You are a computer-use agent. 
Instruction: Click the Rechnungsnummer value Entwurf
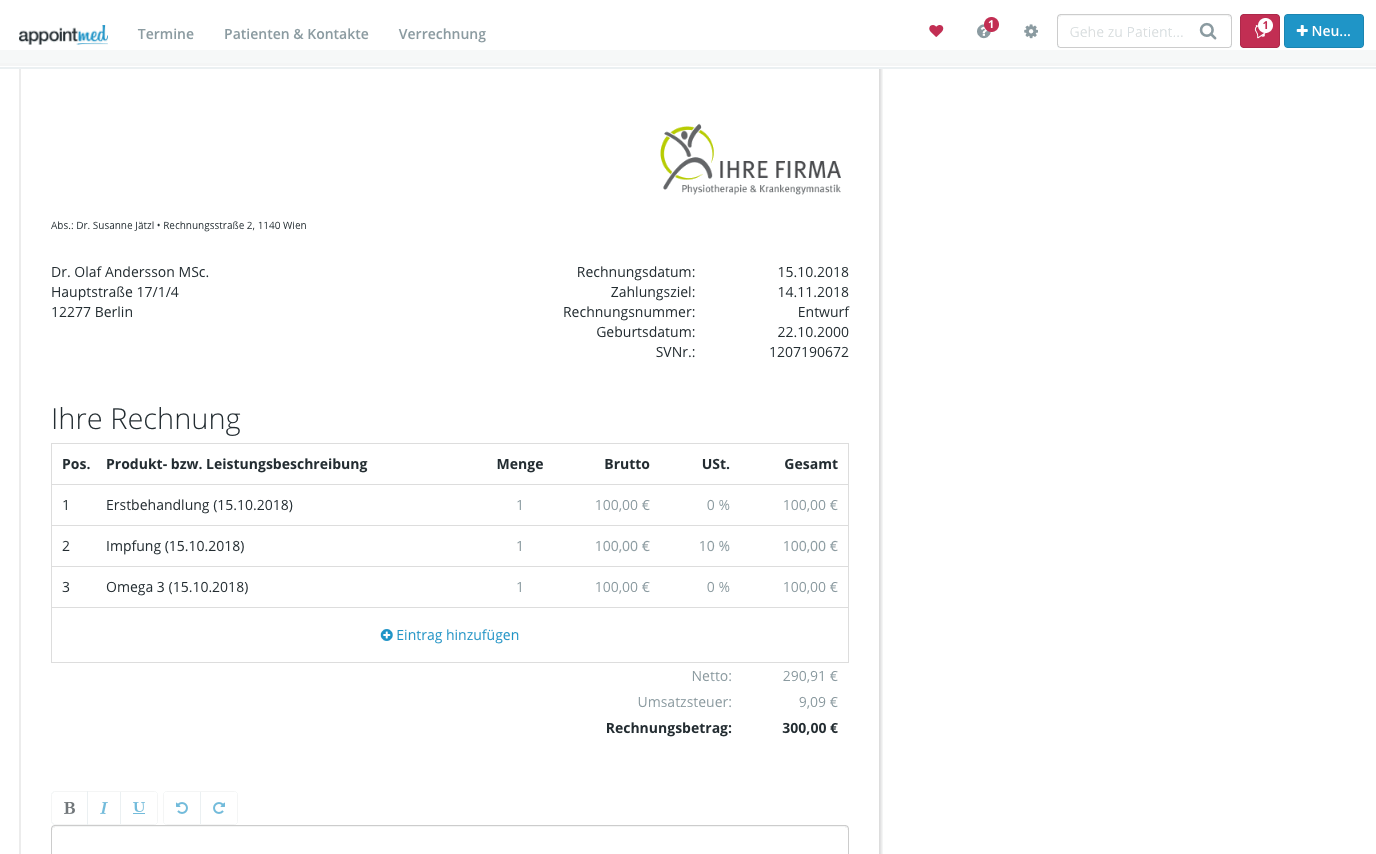point(823,312)
